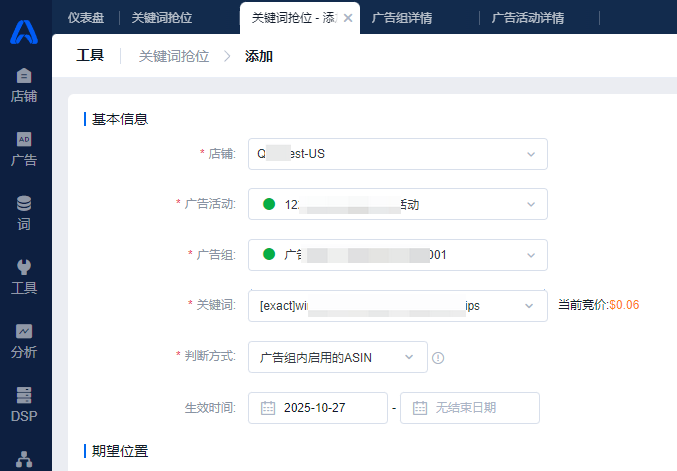Switch to the 仪表盘 tab
Image resolution: width=677 pixels, height=471 pixels.
pyautogui.click(x=87, y=17)
